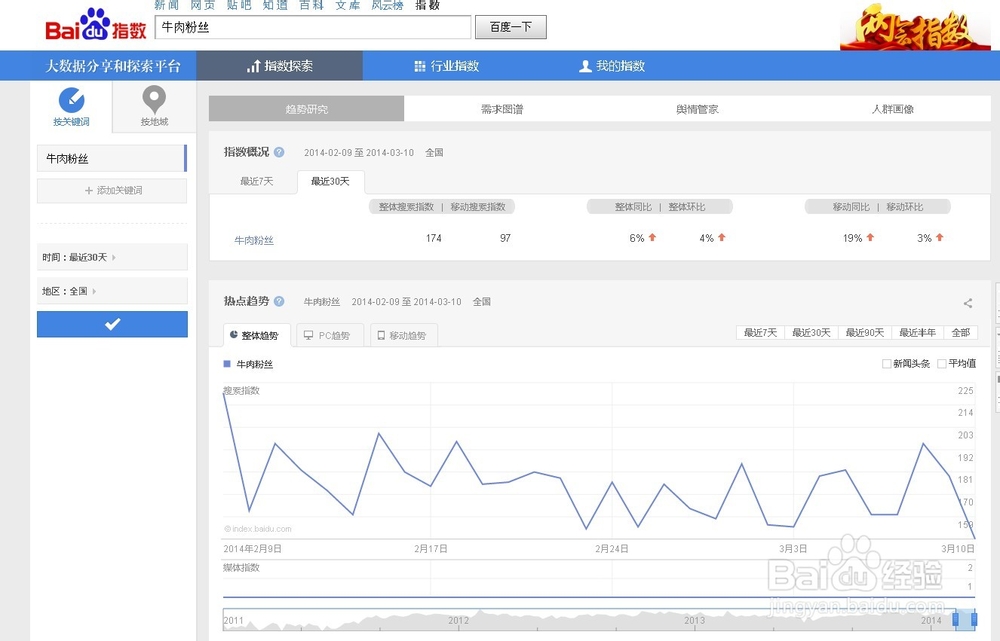Select the 最近7天 tab in 指数概况
1000x641 pixels.
[252, 181]
